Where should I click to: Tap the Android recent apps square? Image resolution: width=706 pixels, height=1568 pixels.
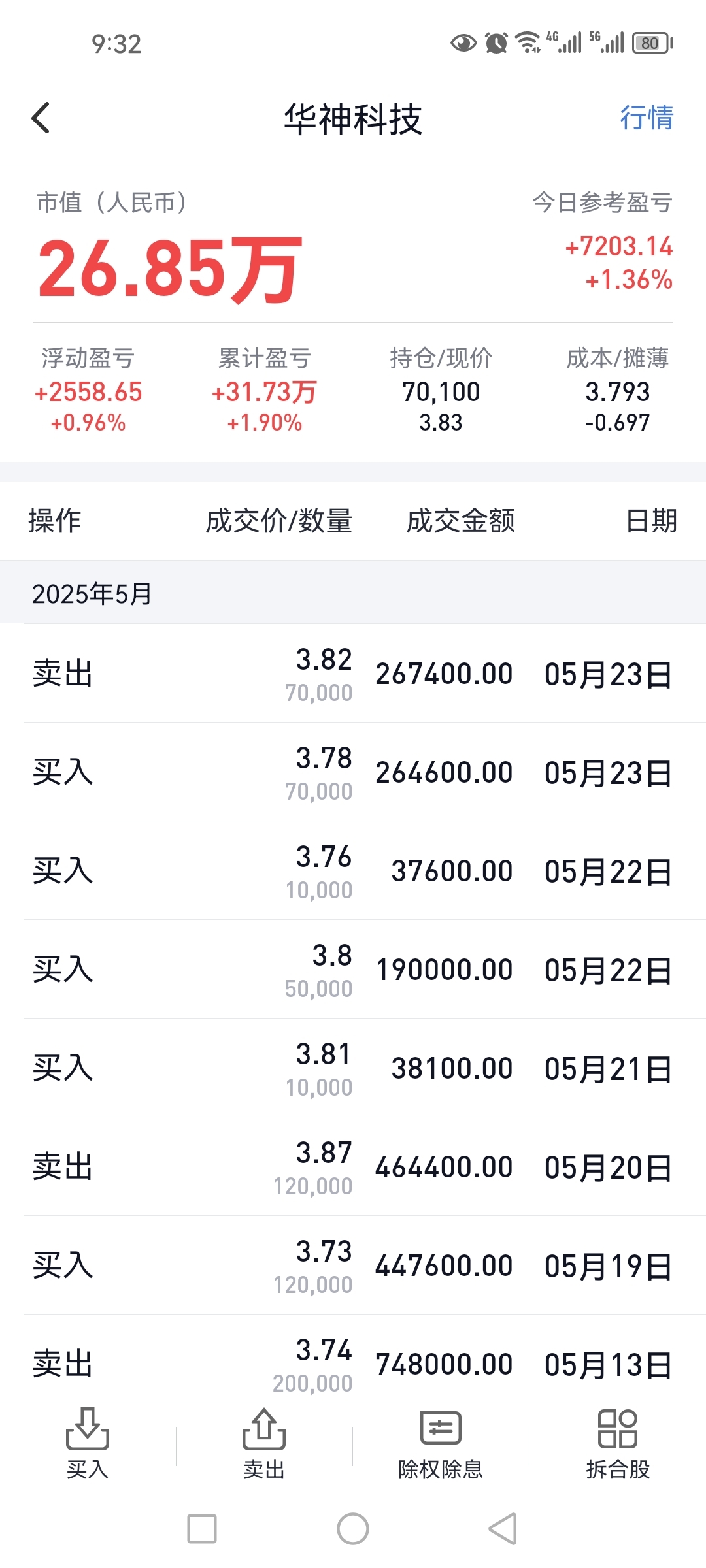202,1529
